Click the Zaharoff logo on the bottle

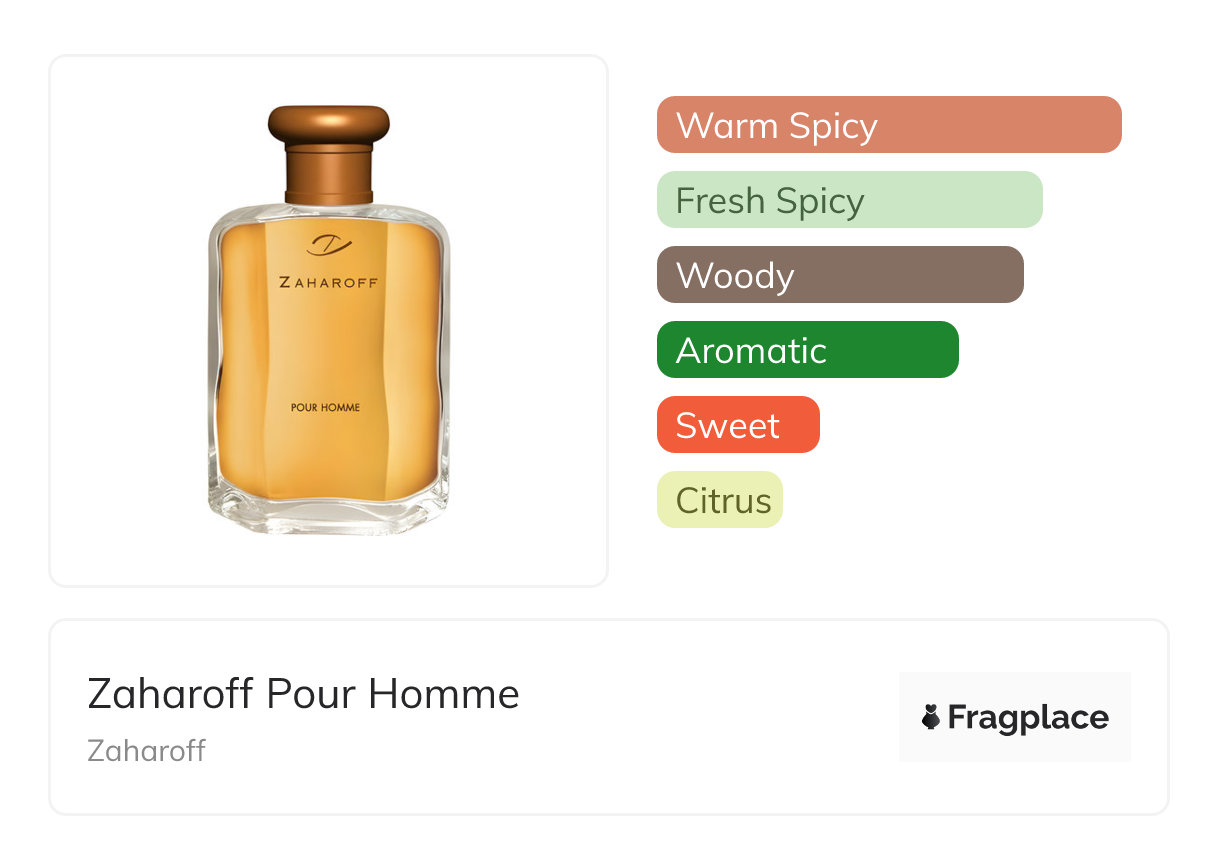[x=328, y=245]
